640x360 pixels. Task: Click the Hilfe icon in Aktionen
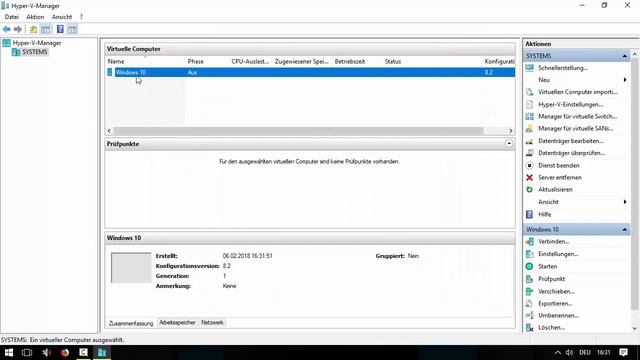pos(529,214)
